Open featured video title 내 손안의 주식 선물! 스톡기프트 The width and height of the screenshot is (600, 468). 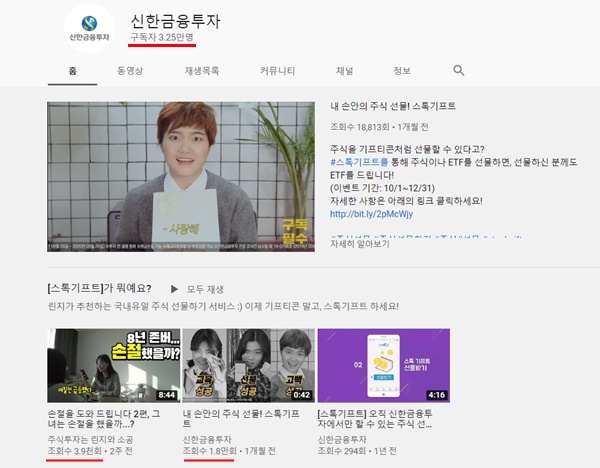[x=393, y=106]
